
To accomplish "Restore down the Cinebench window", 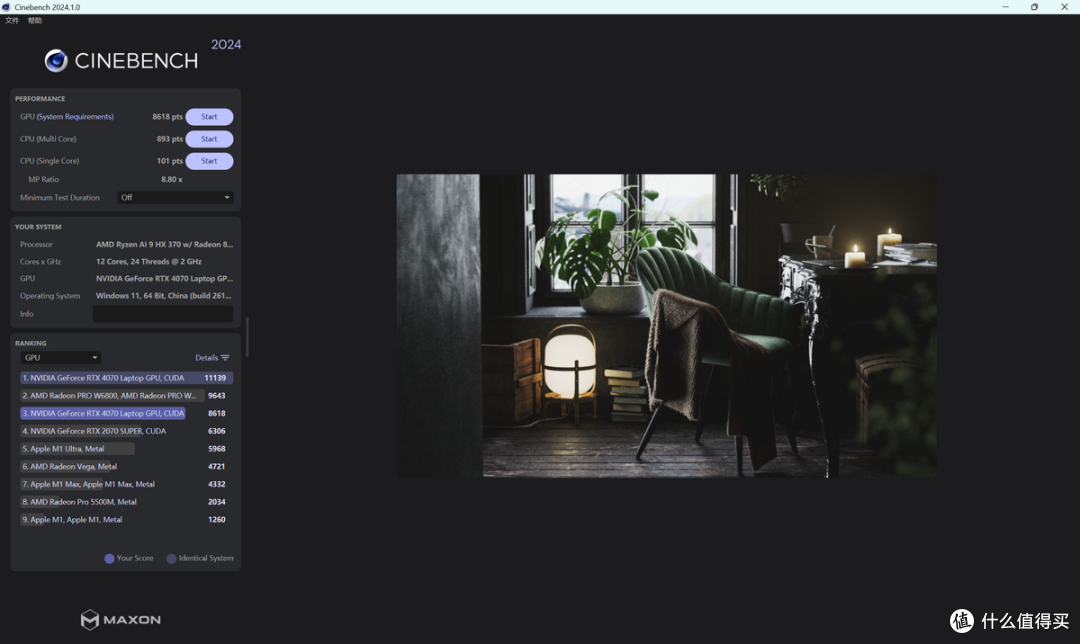I will (1034, 7).
